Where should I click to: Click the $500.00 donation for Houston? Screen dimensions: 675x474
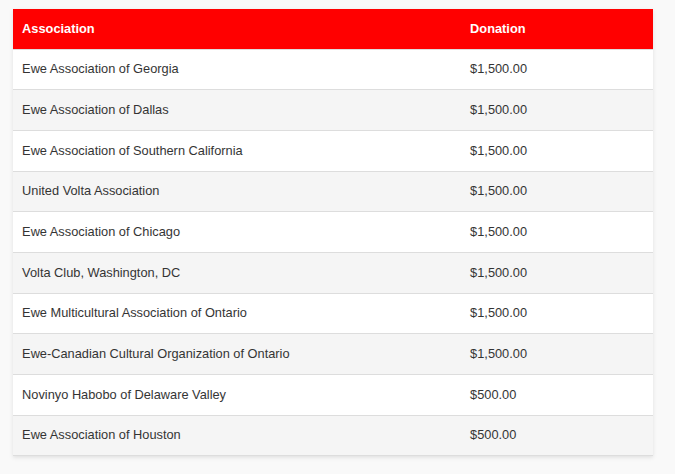pos(493,435)
